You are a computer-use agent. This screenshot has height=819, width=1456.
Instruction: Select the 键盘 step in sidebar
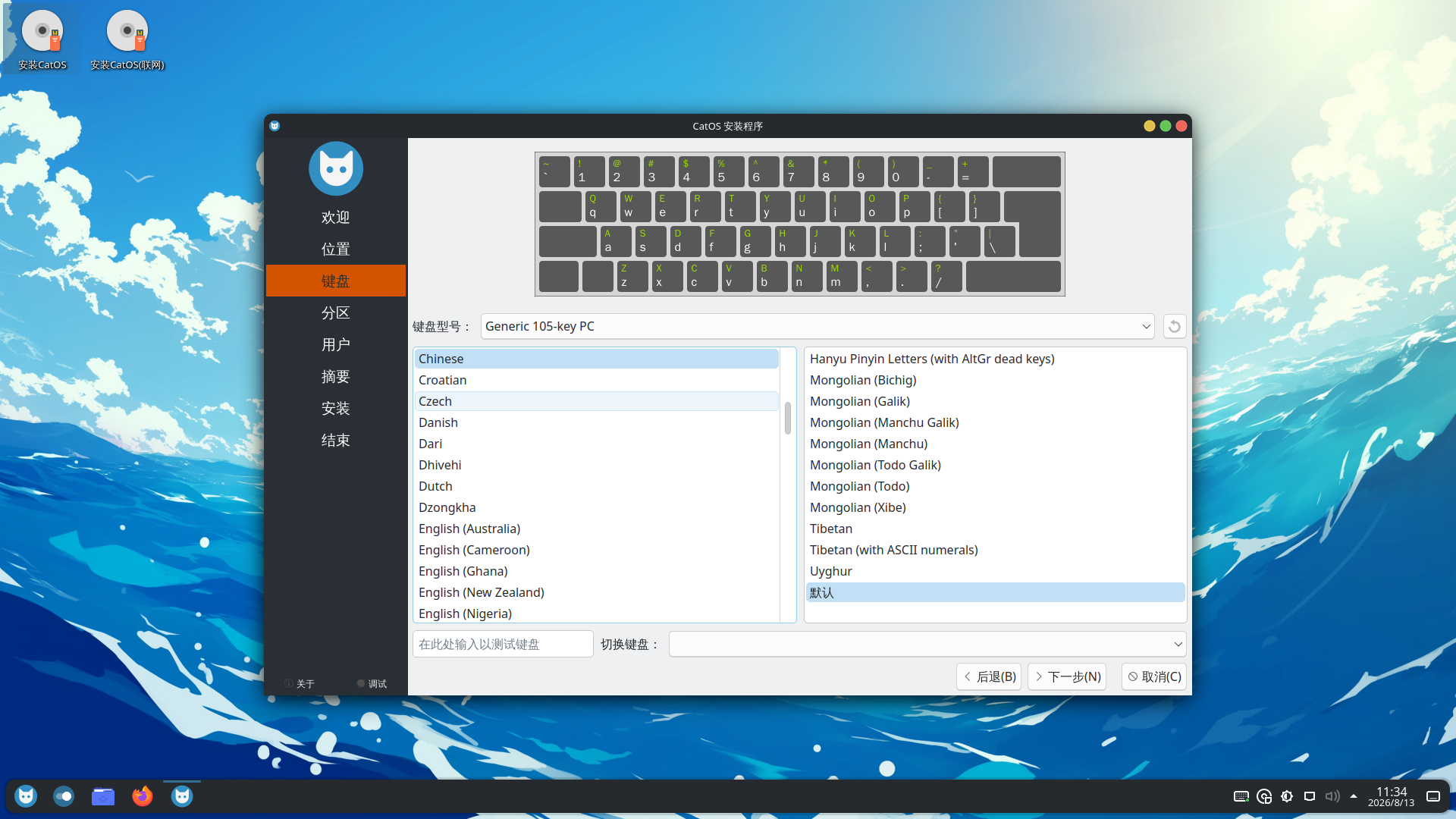336,281
